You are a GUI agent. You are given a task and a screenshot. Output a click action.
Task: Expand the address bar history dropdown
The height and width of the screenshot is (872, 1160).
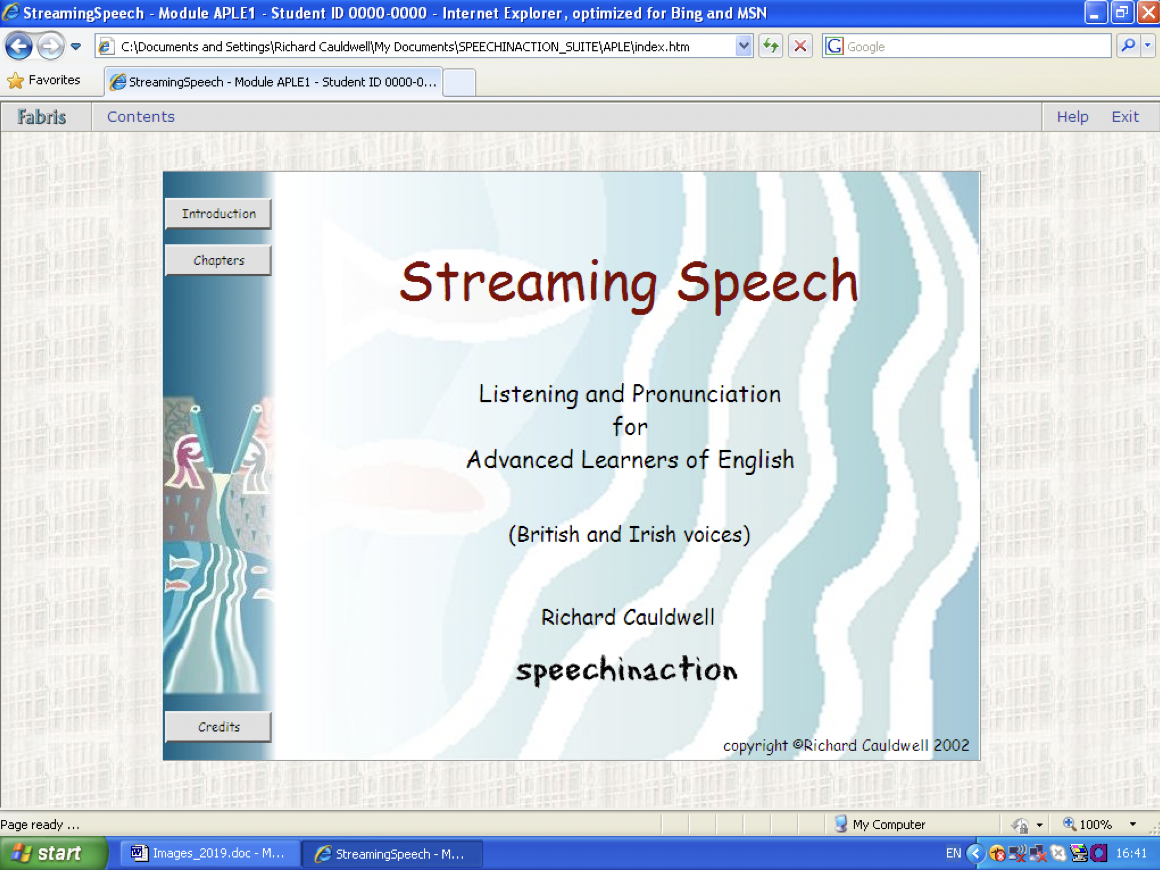coord(743,47)
